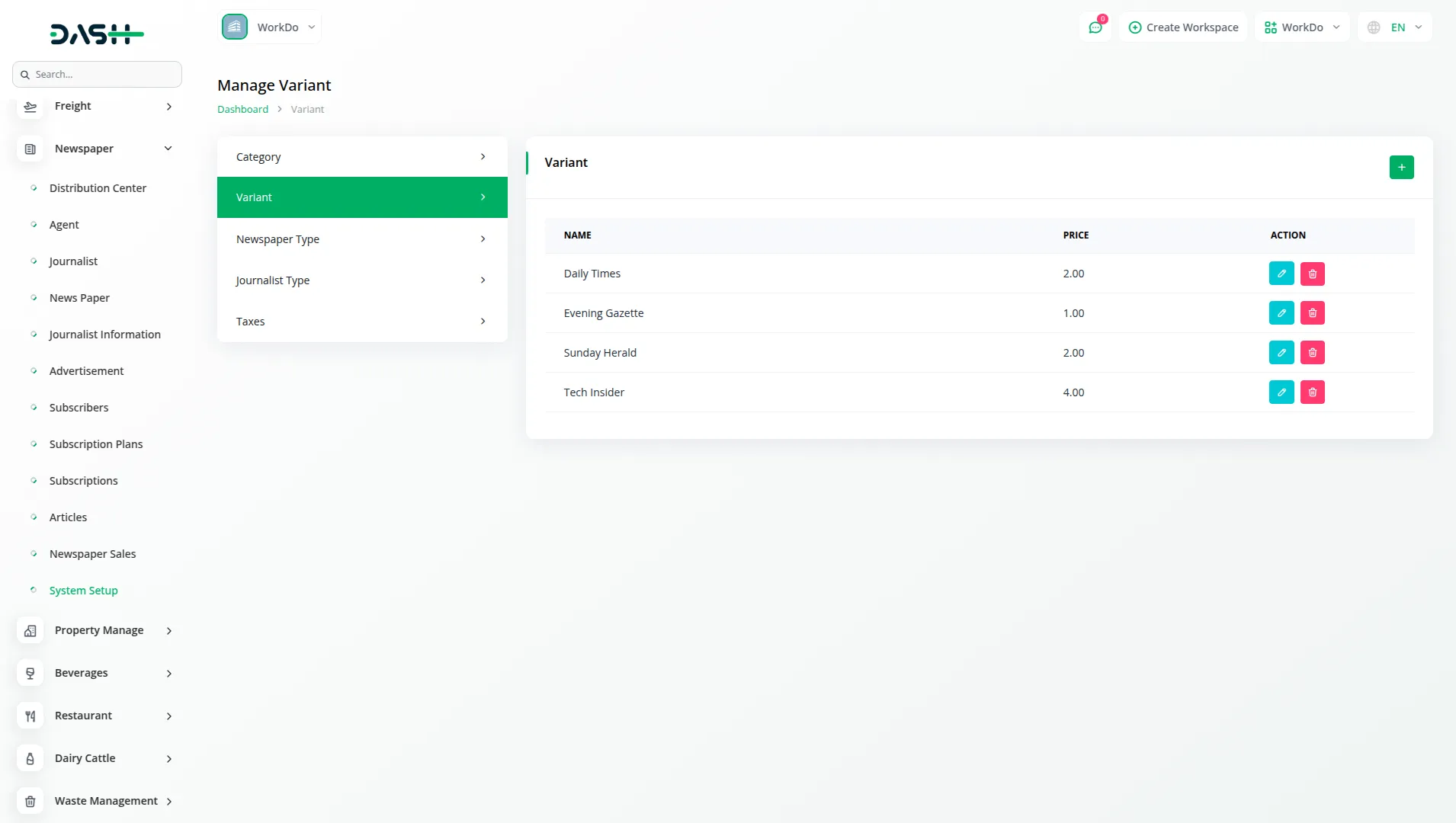1456x823 pixels.
Task: Open the WorkDo workspace dropdown at top left
Action: 270,27
